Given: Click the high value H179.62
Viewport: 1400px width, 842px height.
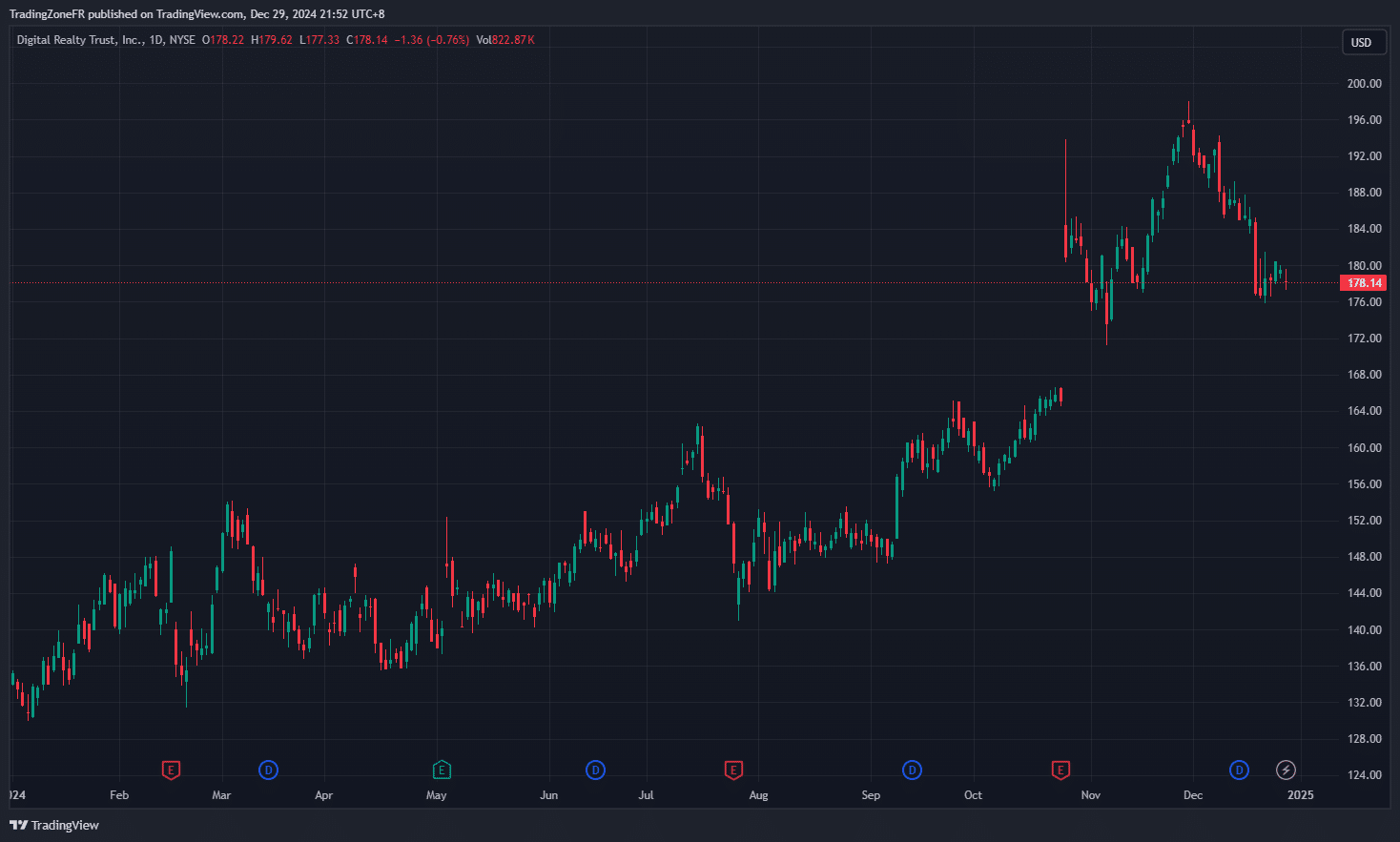Looking at the screenshot, I should coord(272,40).
